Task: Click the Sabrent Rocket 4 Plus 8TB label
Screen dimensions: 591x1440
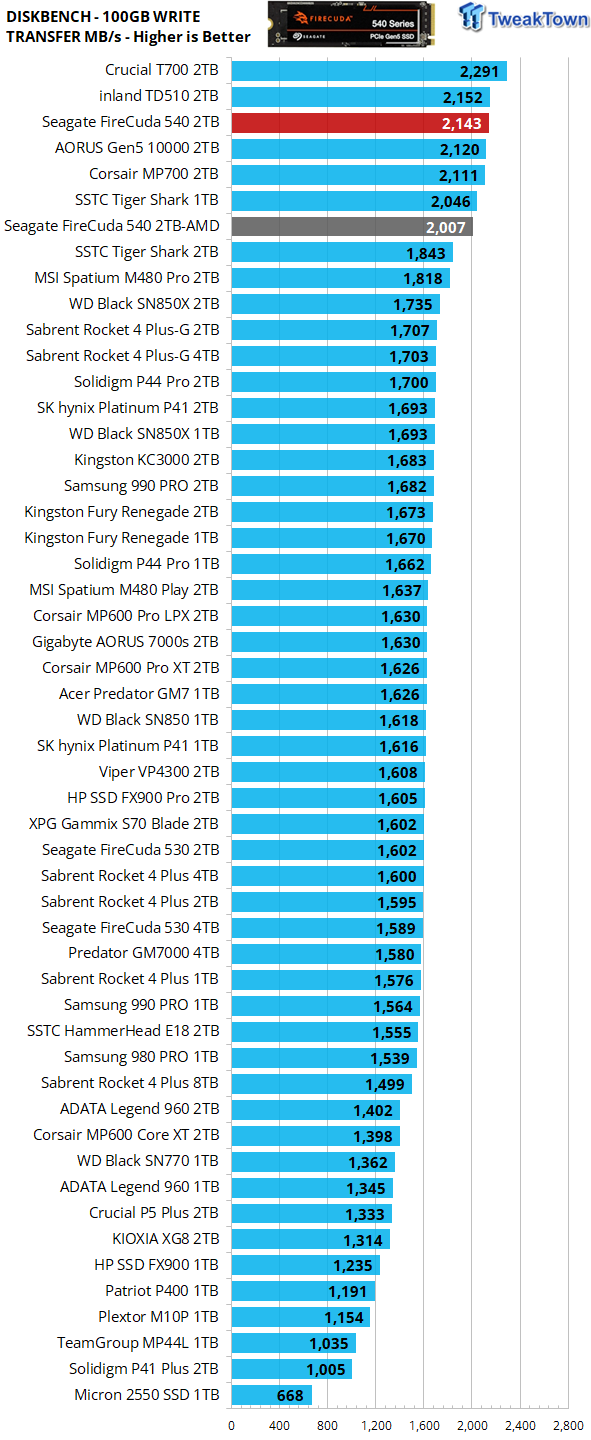Action: (130, 1083)
